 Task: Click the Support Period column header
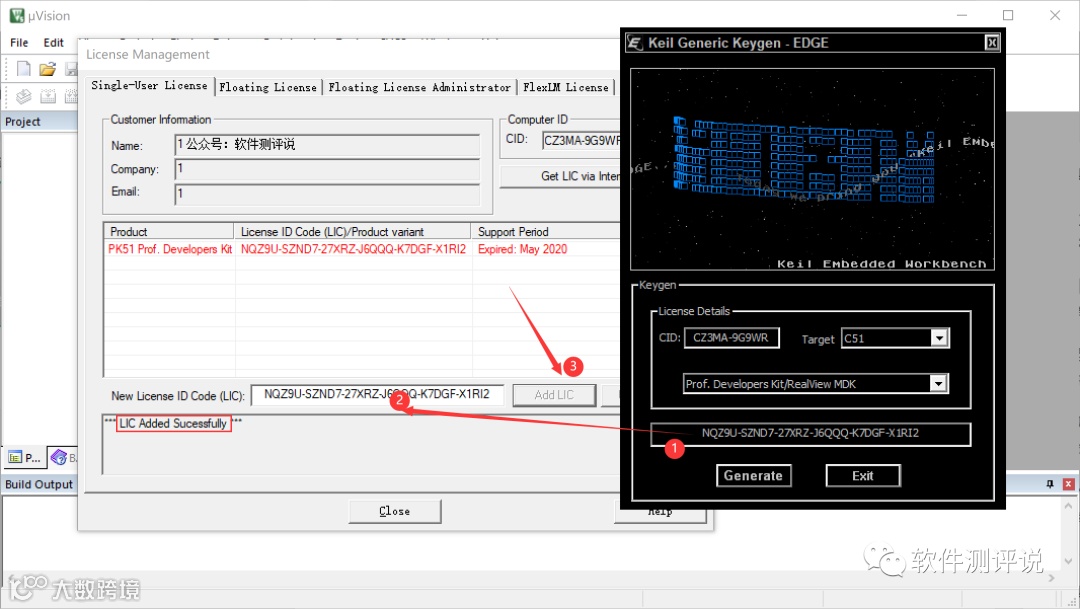pyautogui.click(x=546, y=231)
